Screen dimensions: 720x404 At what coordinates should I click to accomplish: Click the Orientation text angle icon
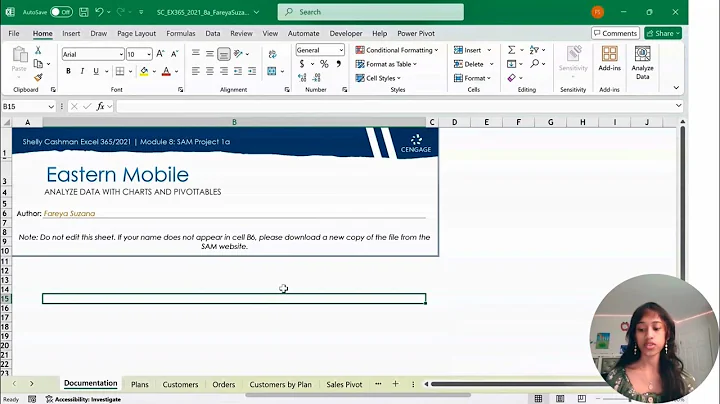[x=238, y=54]
